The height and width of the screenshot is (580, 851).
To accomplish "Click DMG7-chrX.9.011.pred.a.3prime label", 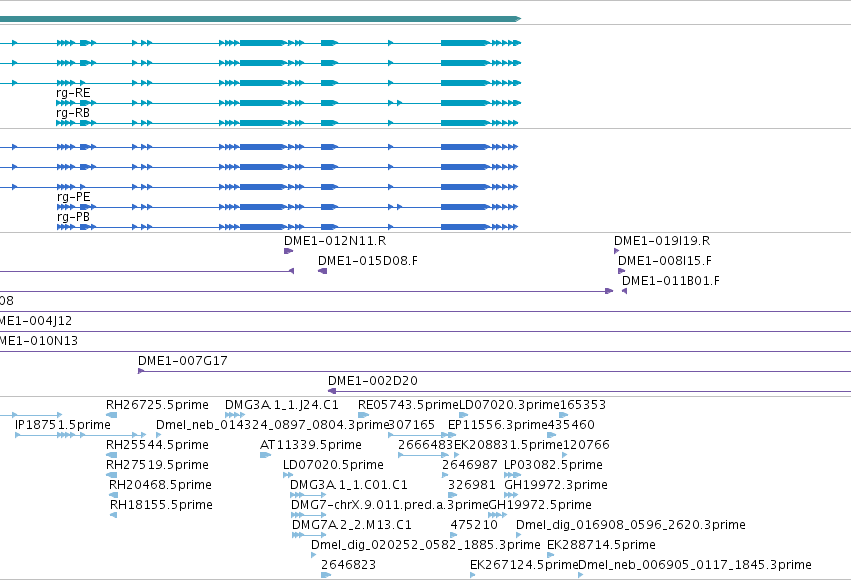I will pyautogui.click(x=390, y=506).
